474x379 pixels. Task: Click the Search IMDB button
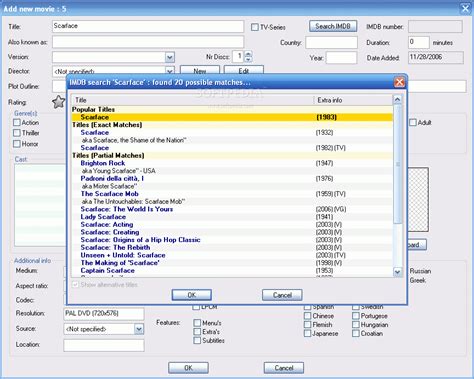(333, 26)
